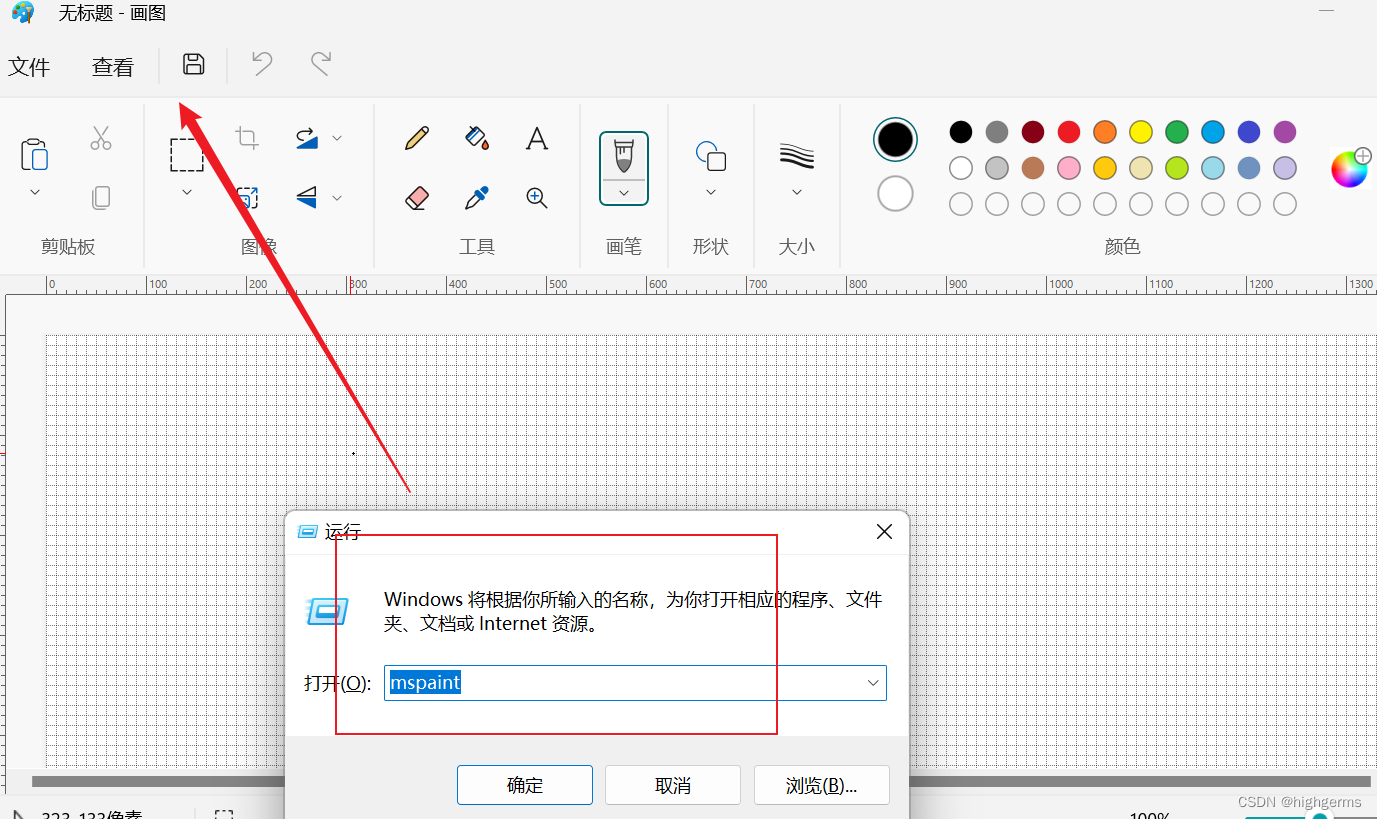Pick the brown palette swatch
The height and width of the screenshot is (819, 1377).
pos(1033,168)
